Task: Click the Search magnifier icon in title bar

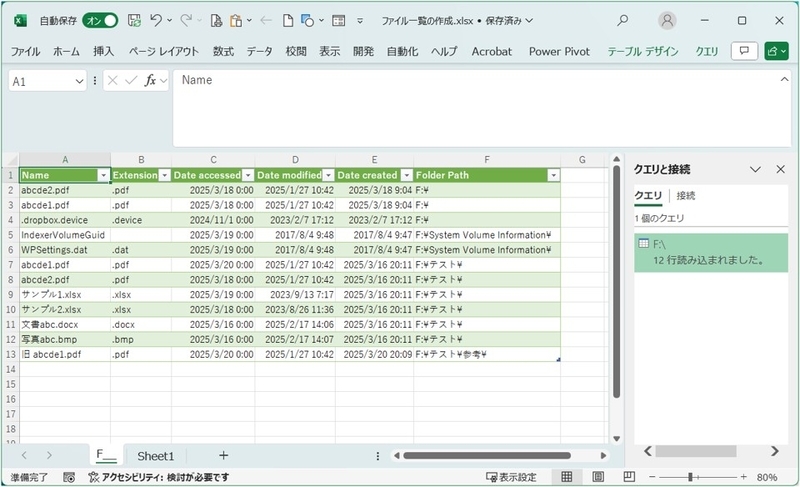Action: (622, 20)
